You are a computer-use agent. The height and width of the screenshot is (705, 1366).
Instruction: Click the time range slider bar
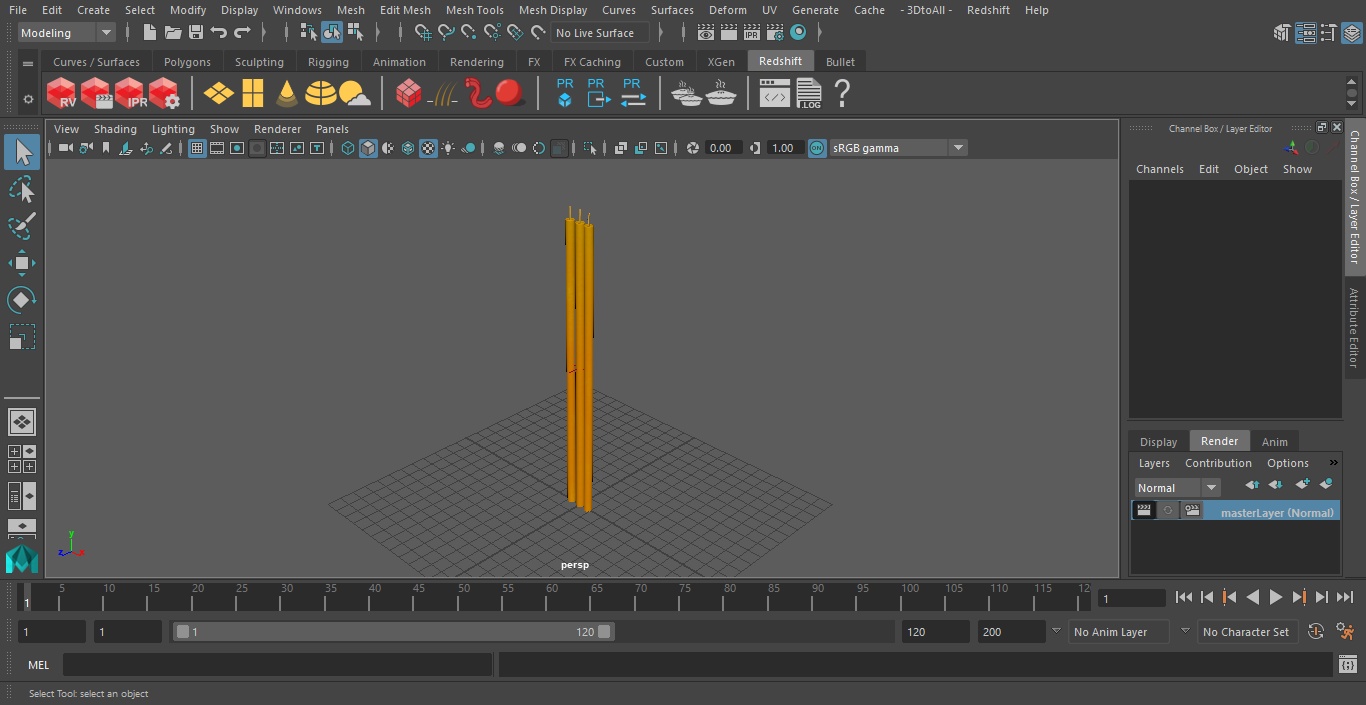point(393,632)
